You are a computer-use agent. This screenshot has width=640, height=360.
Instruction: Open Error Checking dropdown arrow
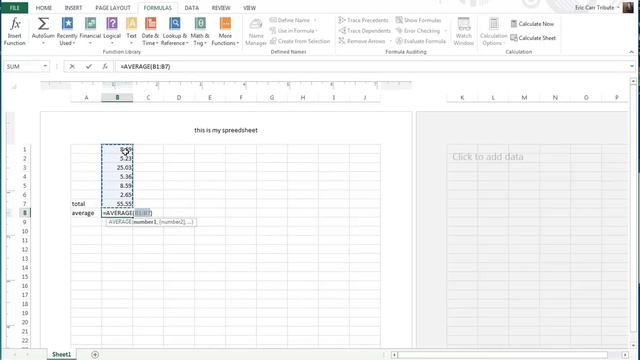tap(445, 31)
